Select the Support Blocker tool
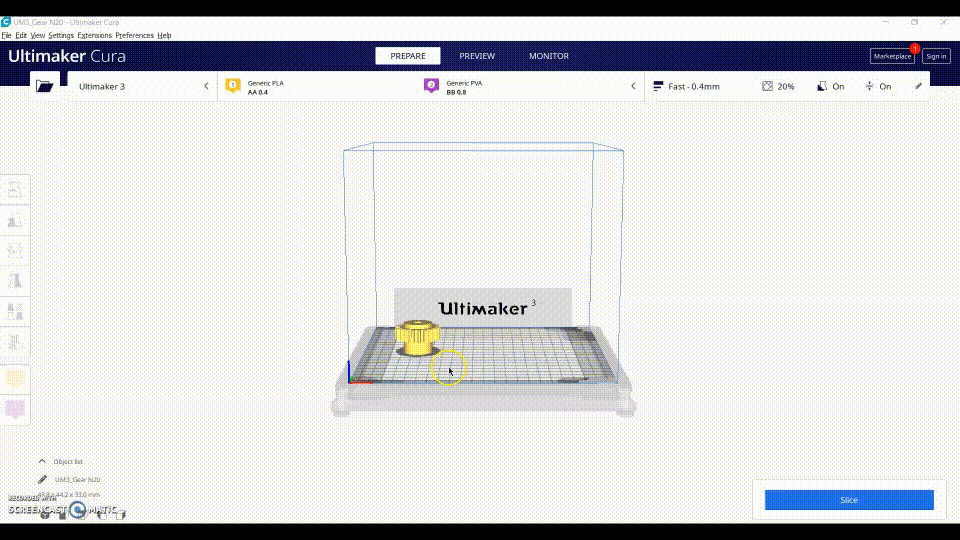The height and width of the screenshot is (540, 960). point(15,342)
